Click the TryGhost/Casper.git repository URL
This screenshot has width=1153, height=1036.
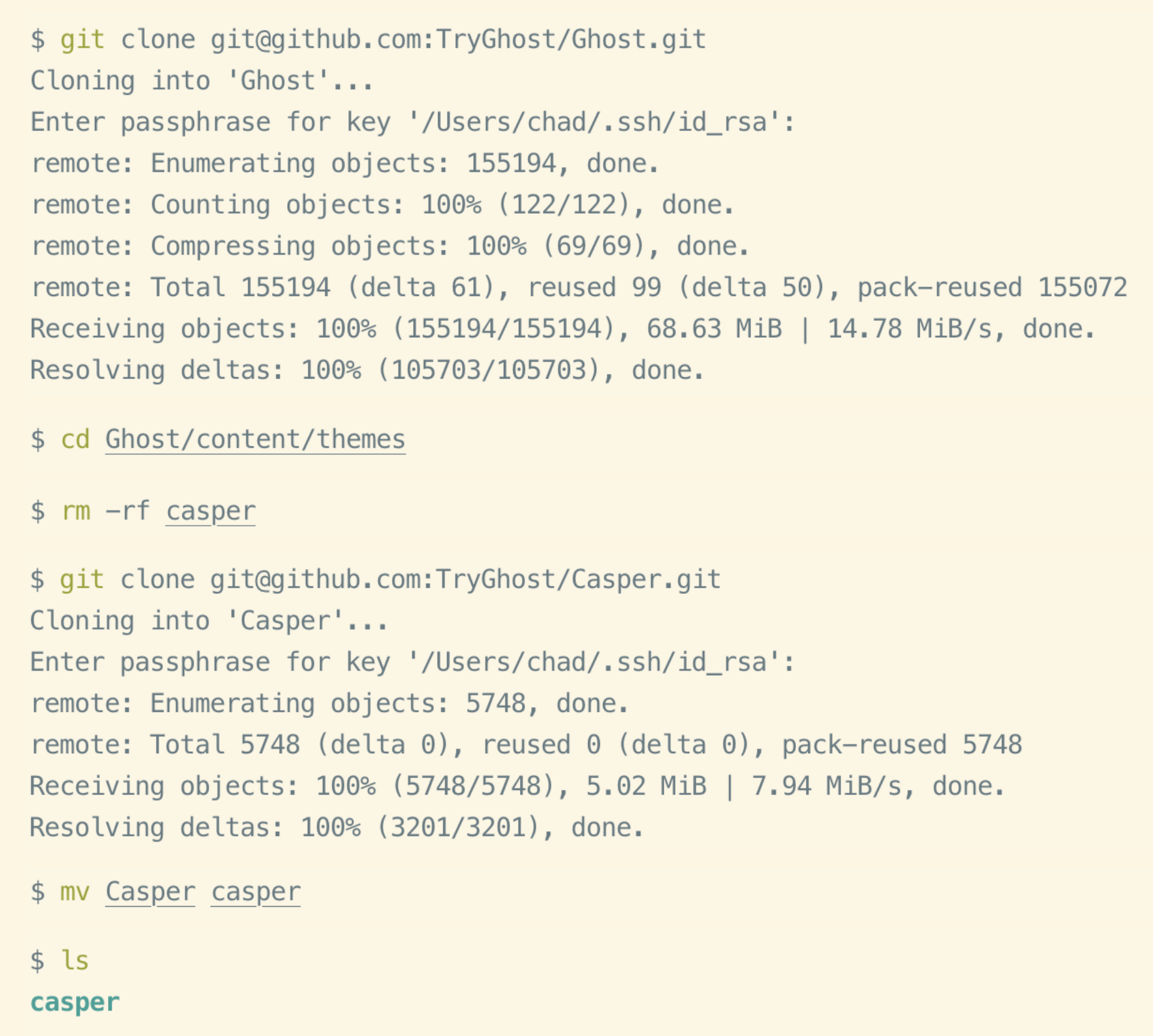466,580
